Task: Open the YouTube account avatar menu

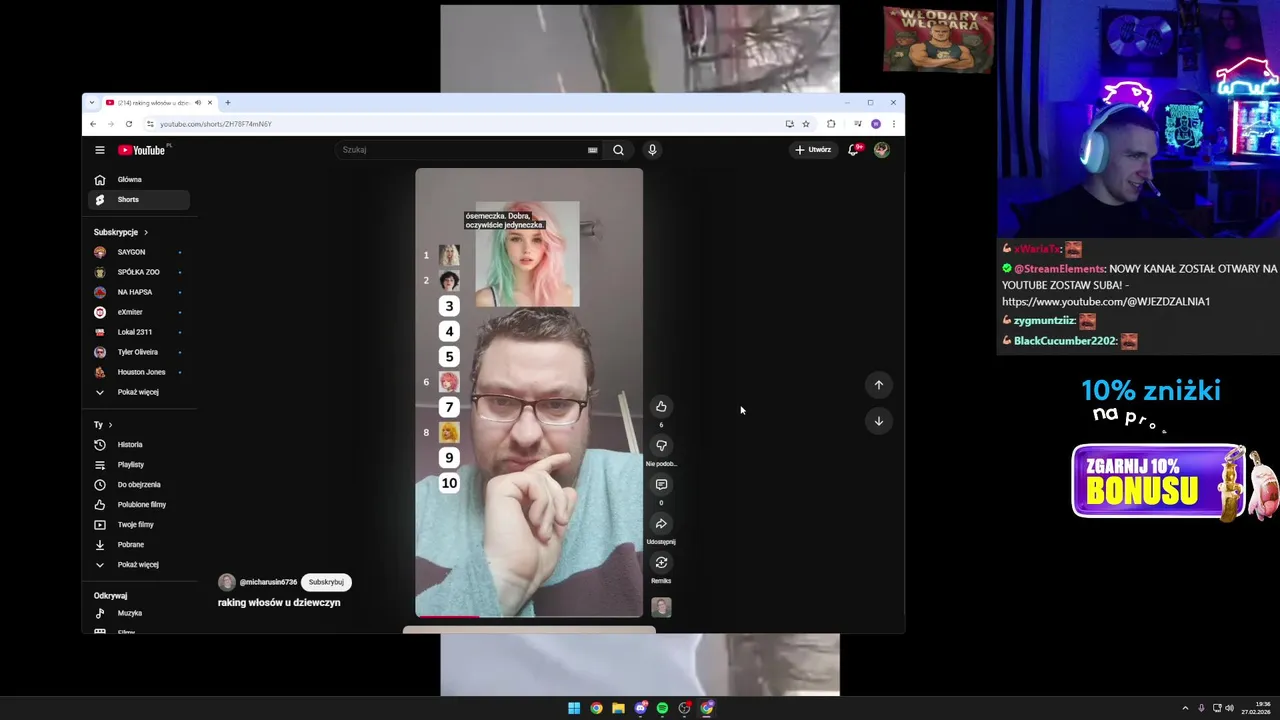Action: point(881,150)
